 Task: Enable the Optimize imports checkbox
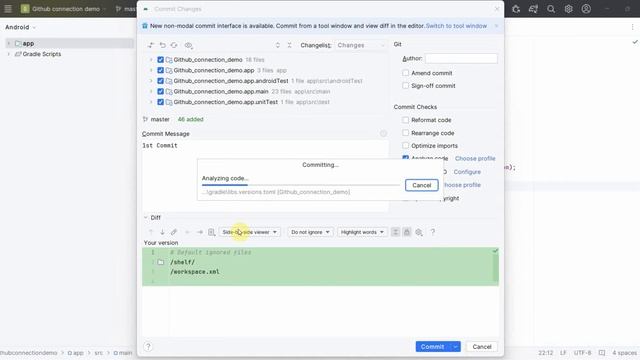[x=405, y=145]
